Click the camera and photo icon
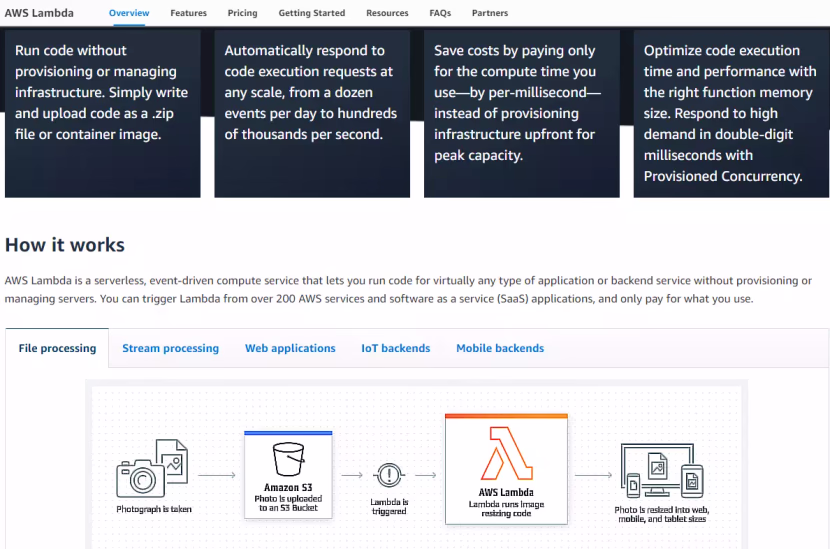This screenshot has height=549, width=830. [x=152, y=468]
